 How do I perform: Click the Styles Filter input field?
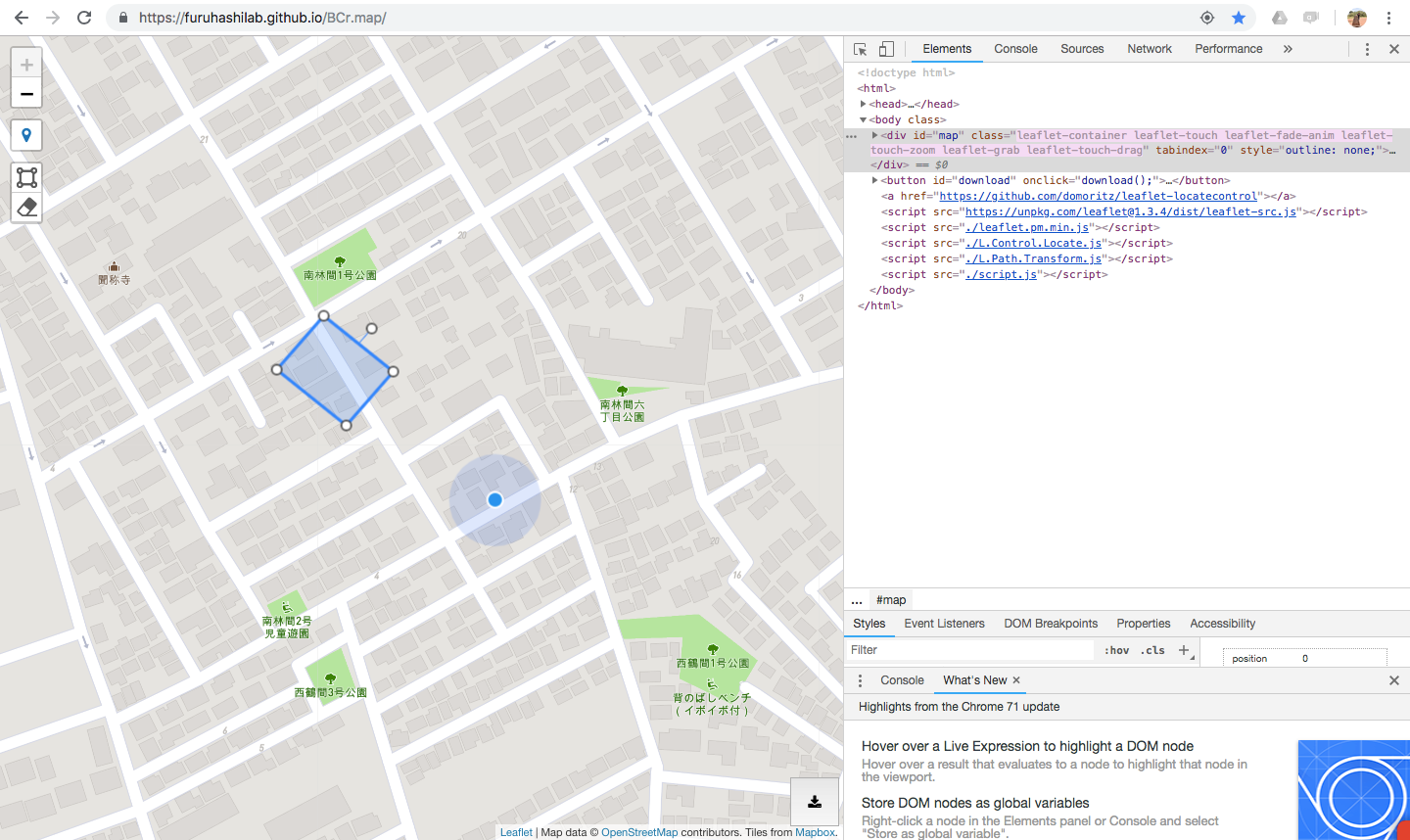[x=970, y=650]
